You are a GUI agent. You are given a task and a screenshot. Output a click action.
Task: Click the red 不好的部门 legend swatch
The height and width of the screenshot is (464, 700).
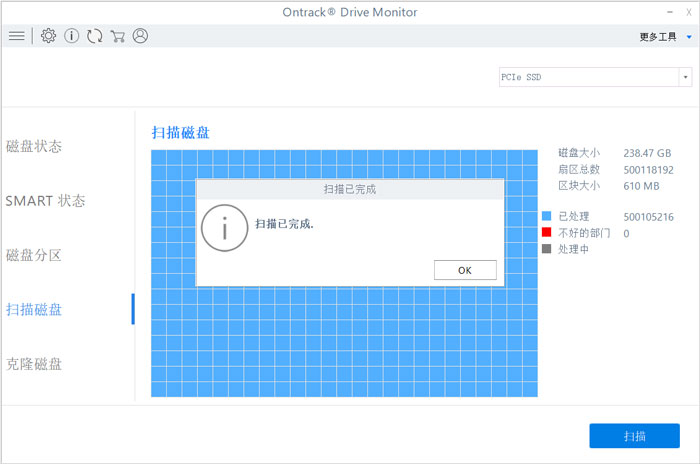tap(547, 233)
